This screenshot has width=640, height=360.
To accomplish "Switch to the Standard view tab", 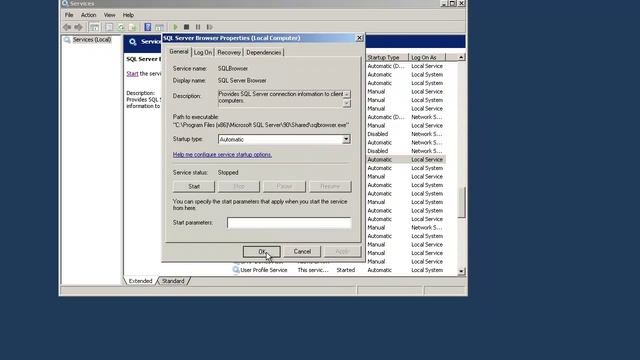I will pyautogui.click(x=173, y=281).
